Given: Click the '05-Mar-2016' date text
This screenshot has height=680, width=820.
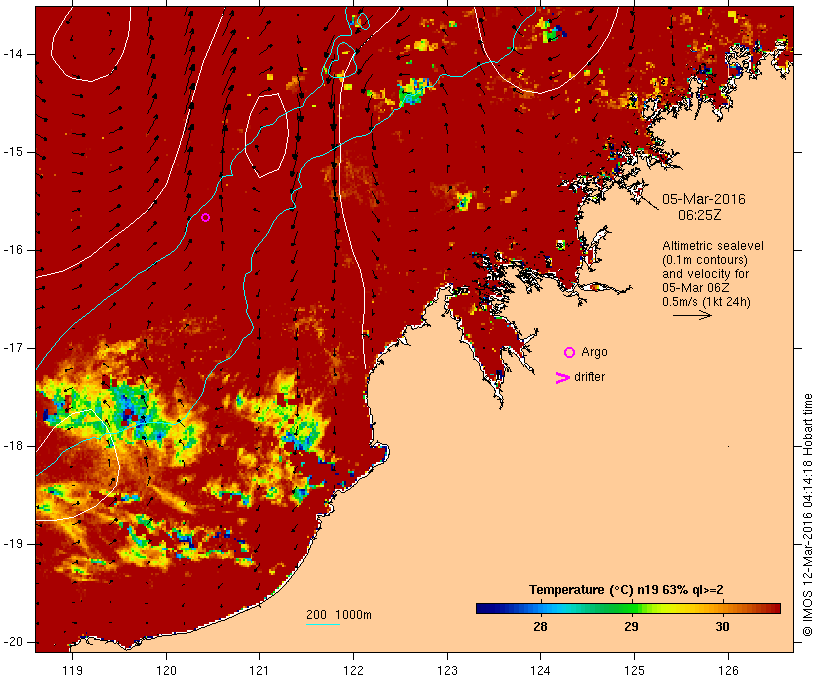Looking at the screenshot, I should pyautogui.click(x=704, y=199).
